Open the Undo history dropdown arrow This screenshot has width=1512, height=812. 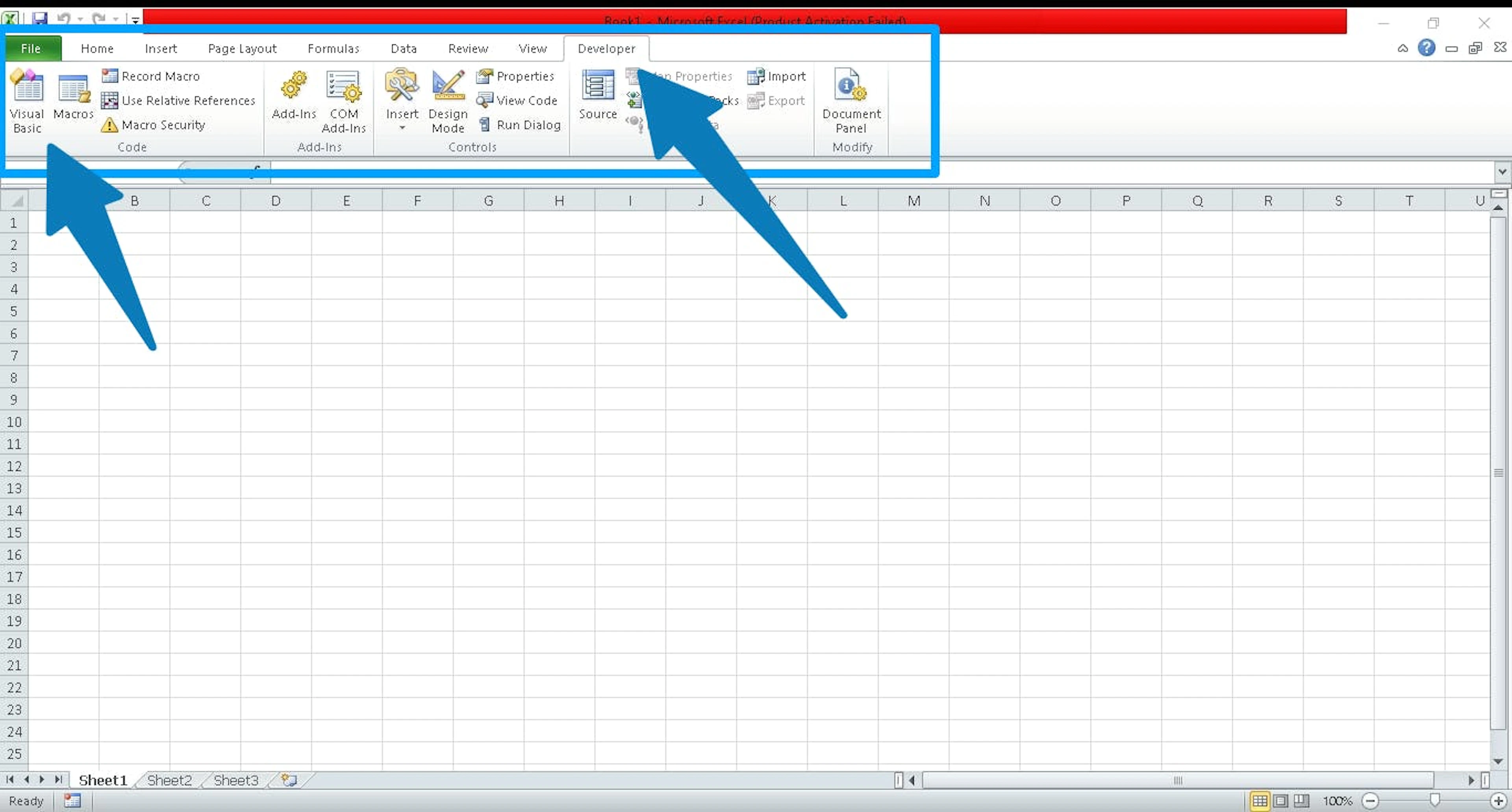coord(80,20)
